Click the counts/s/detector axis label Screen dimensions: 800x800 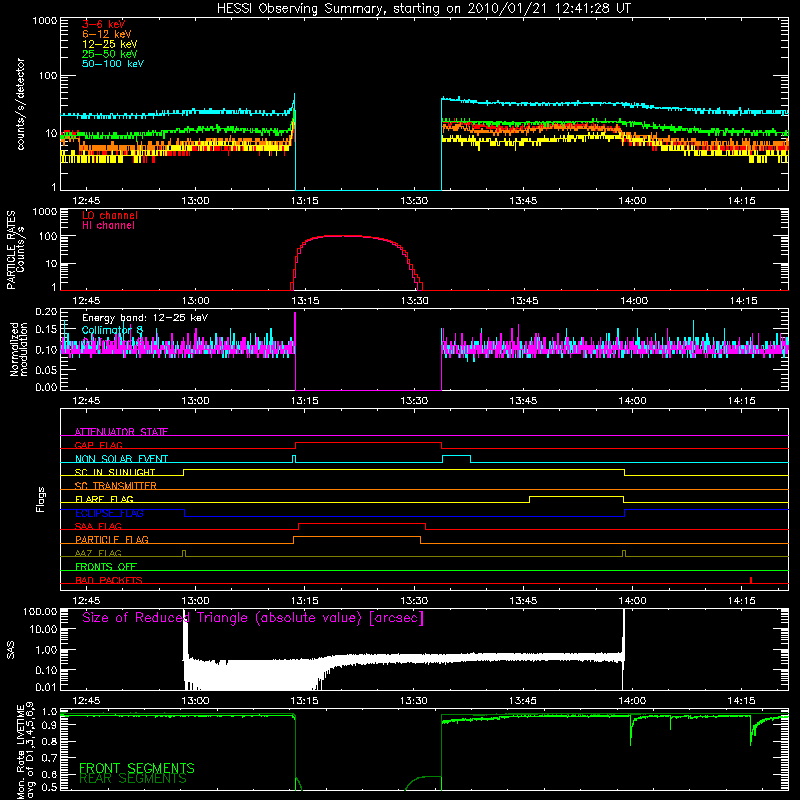pyautogui.click(x=21, y=104)
